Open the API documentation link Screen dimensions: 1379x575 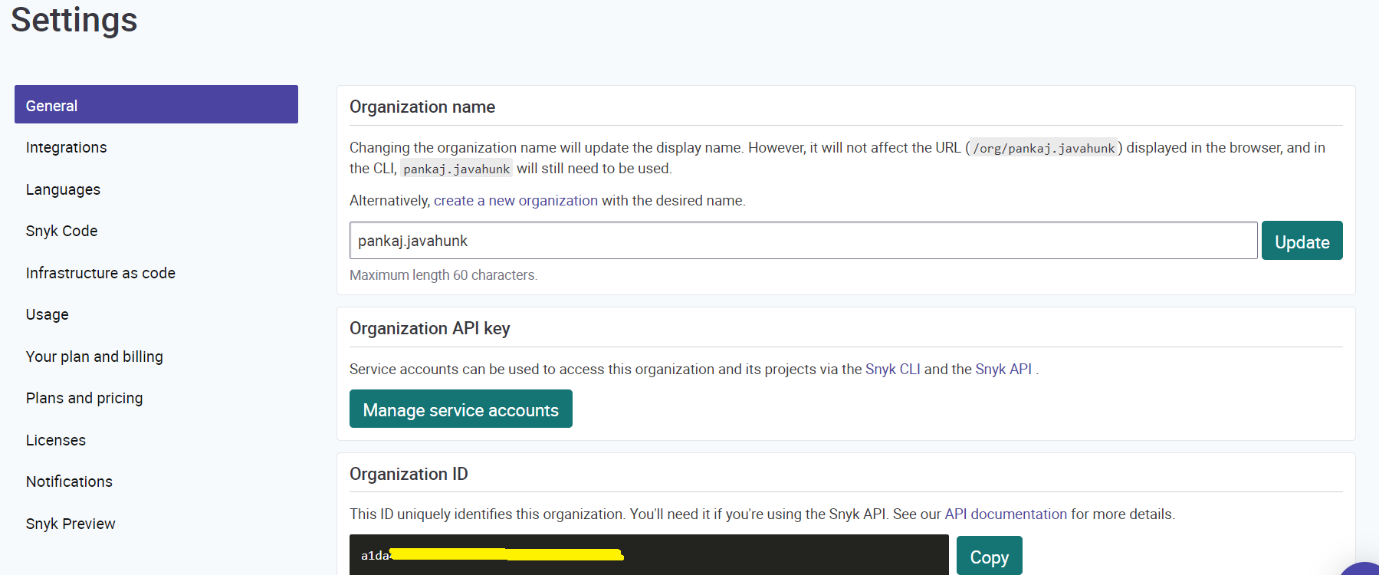click(x=1006, y=514)
